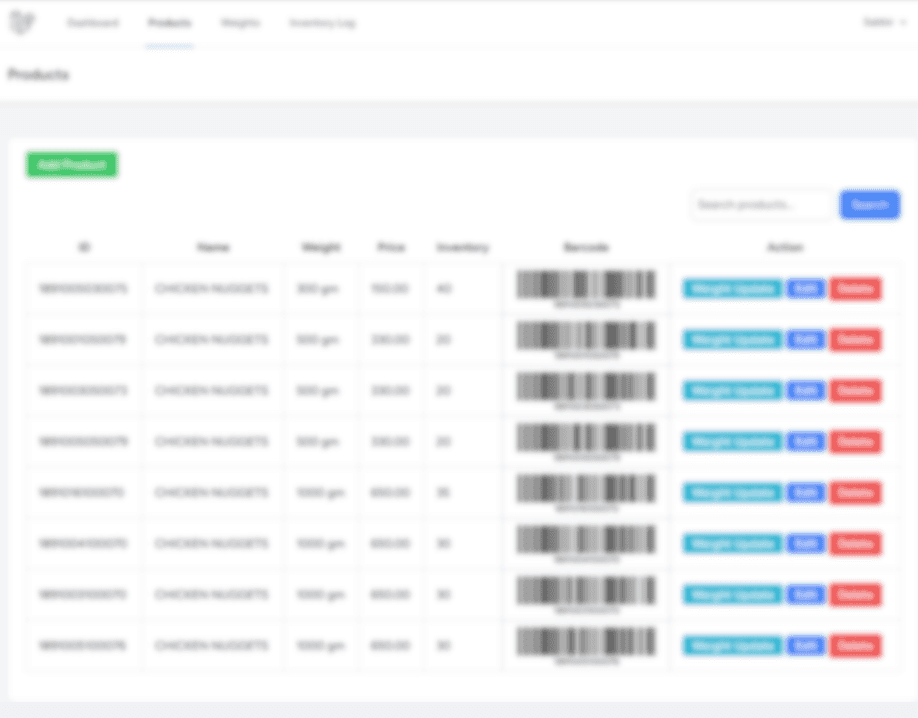
Task: Edit the 300 gm Chicken Nuggets product
Action: (x=806, y=289)
